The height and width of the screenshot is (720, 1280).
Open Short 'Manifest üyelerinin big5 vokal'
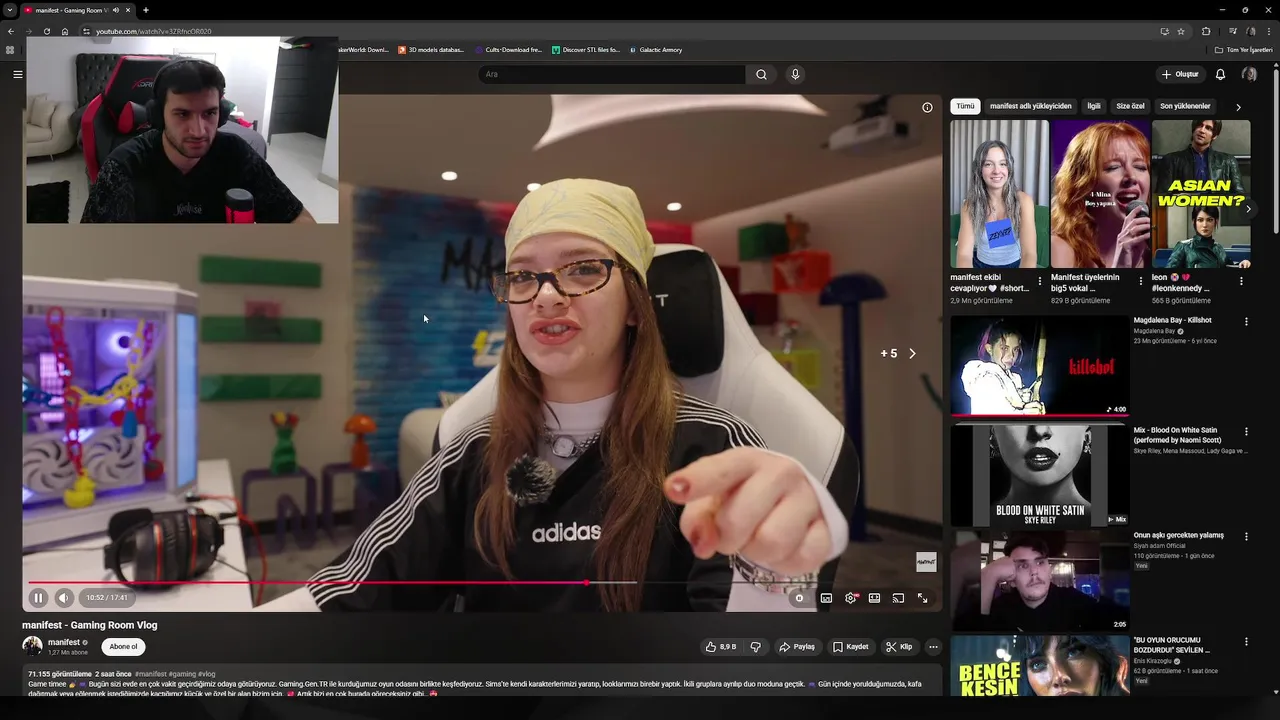coord(1100,194)
